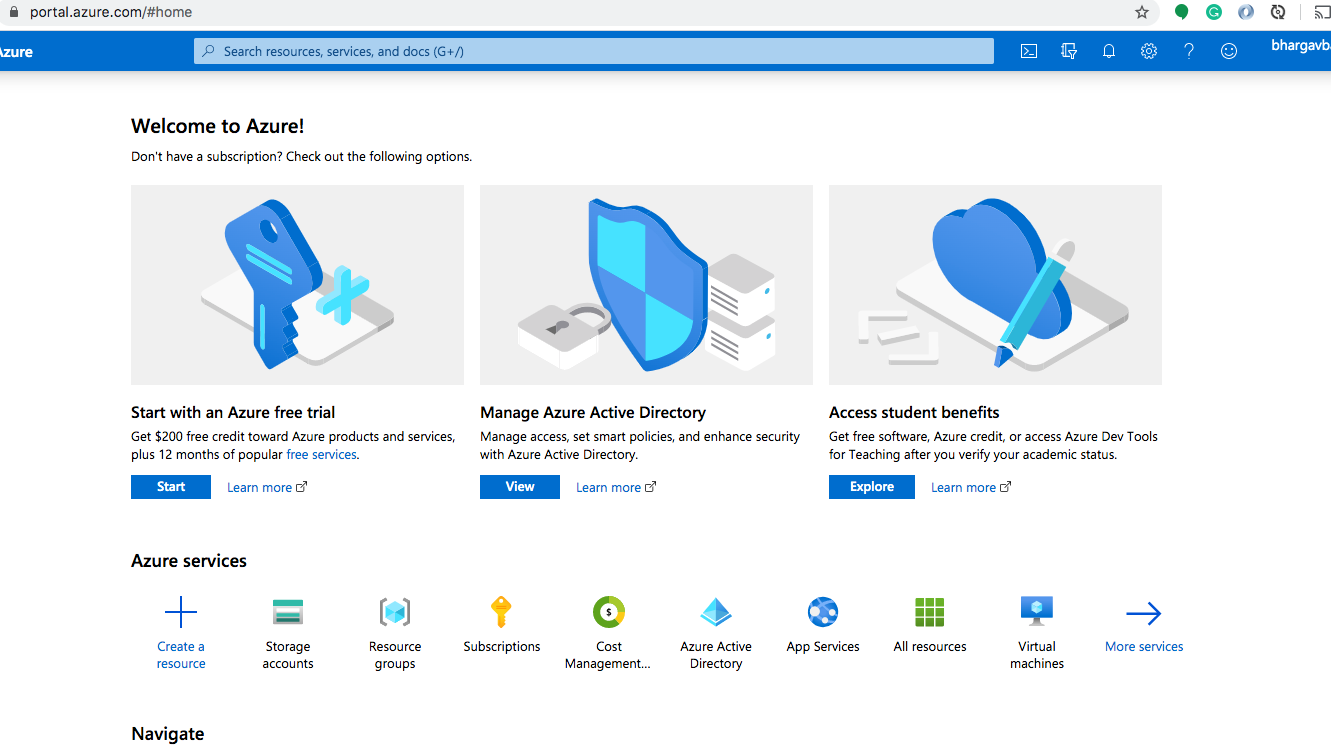Click the Start free trial button

point(171,487)
